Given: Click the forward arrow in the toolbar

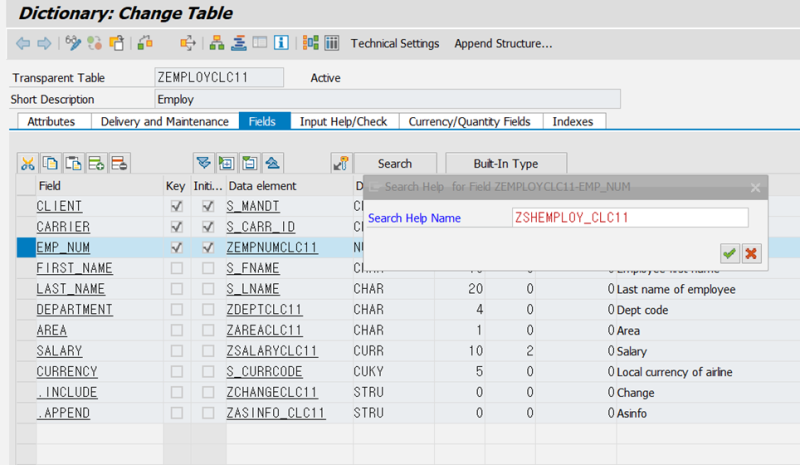Looking at the screenshot, I should [x=44, y=43].
